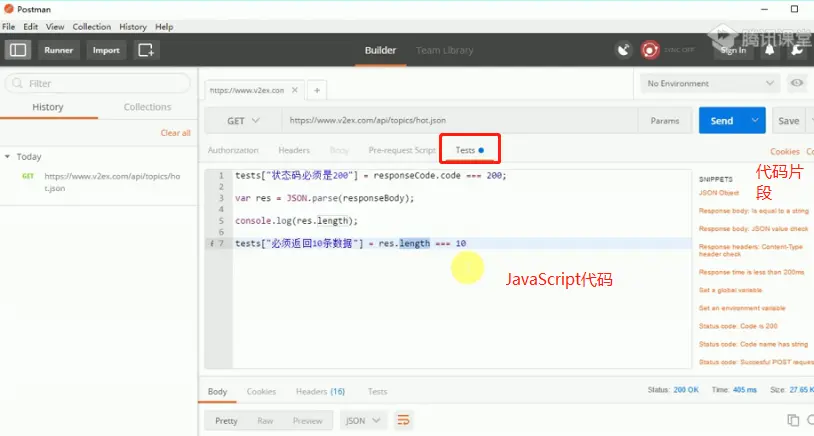The width and height of the screenshot is (814, 436).
Task: Select the response Body tab
Action: pyautogui.click(x=218, y=391)
